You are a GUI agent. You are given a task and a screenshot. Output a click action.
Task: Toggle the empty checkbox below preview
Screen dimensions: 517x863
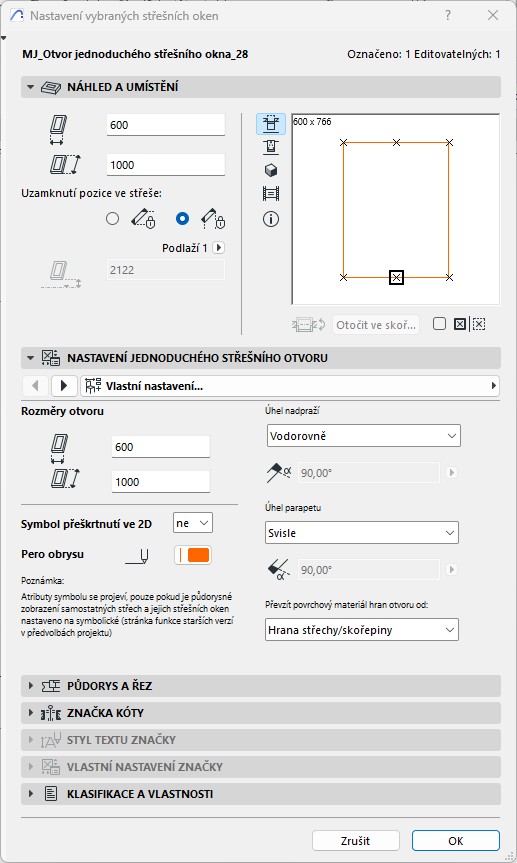point(439,324)
